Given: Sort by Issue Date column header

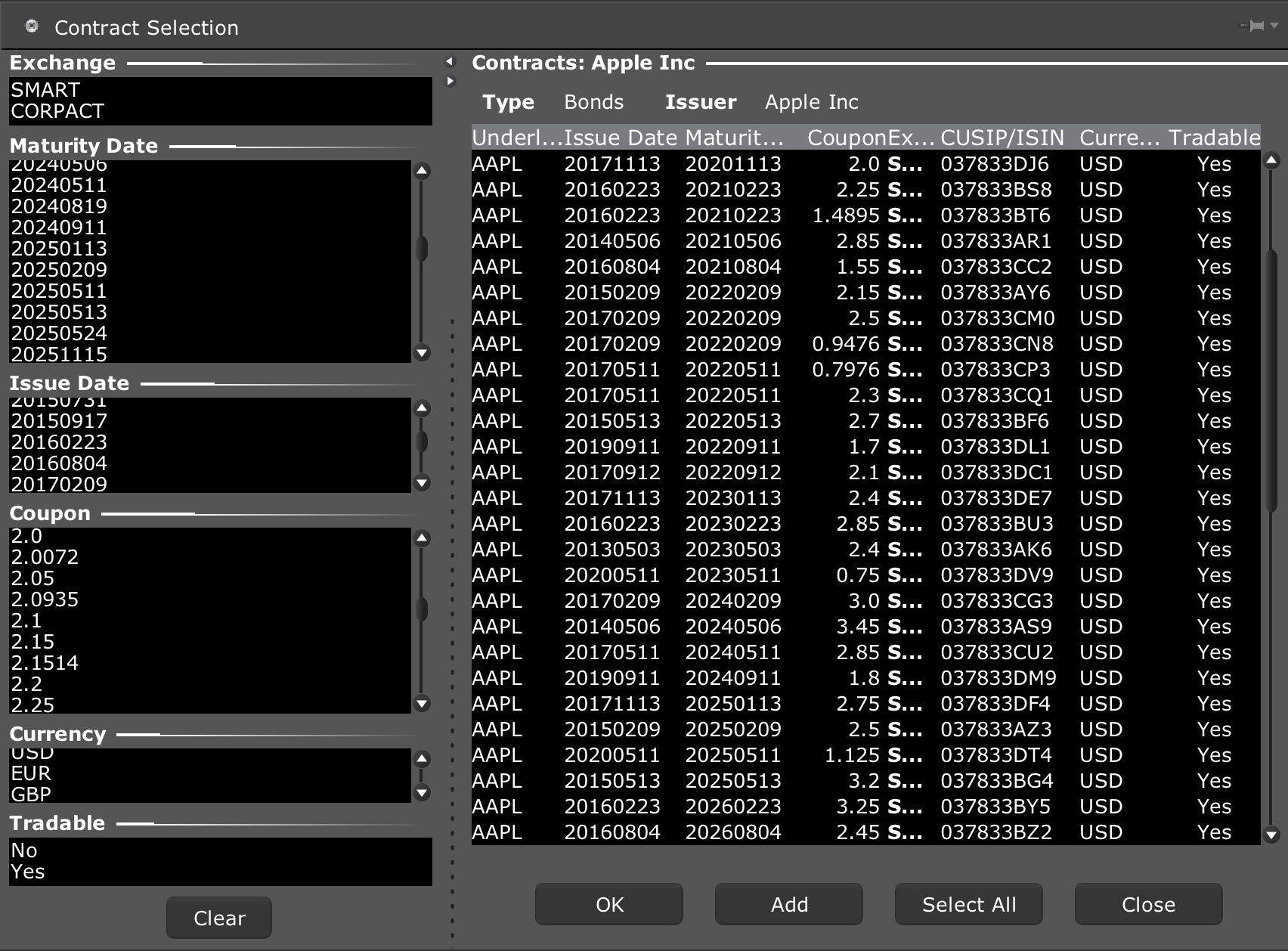Looking at the screenshot, I should [621, 138].
